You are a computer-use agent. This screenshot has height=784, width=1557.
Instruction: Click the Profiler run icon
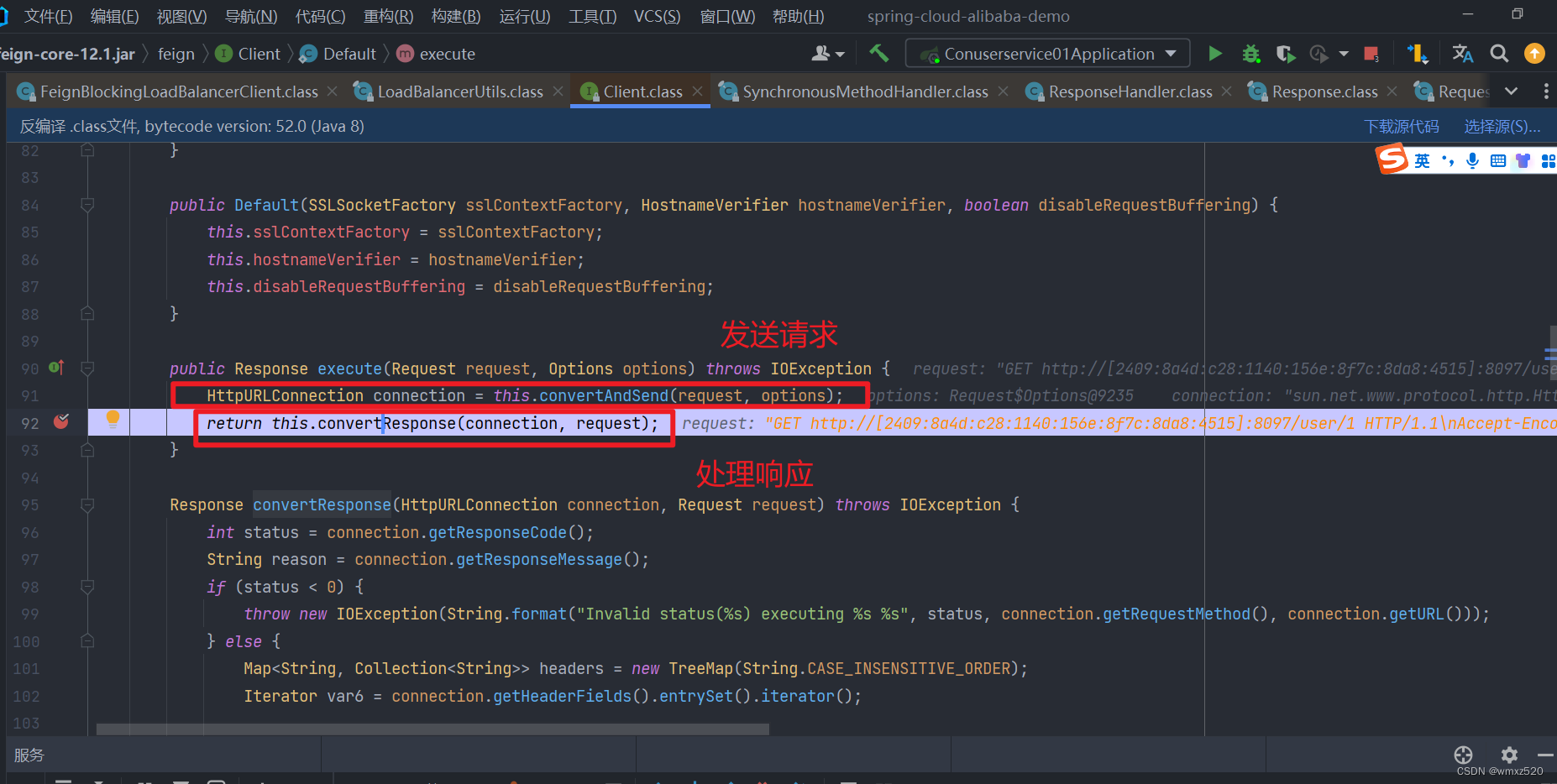(1319, 54)
